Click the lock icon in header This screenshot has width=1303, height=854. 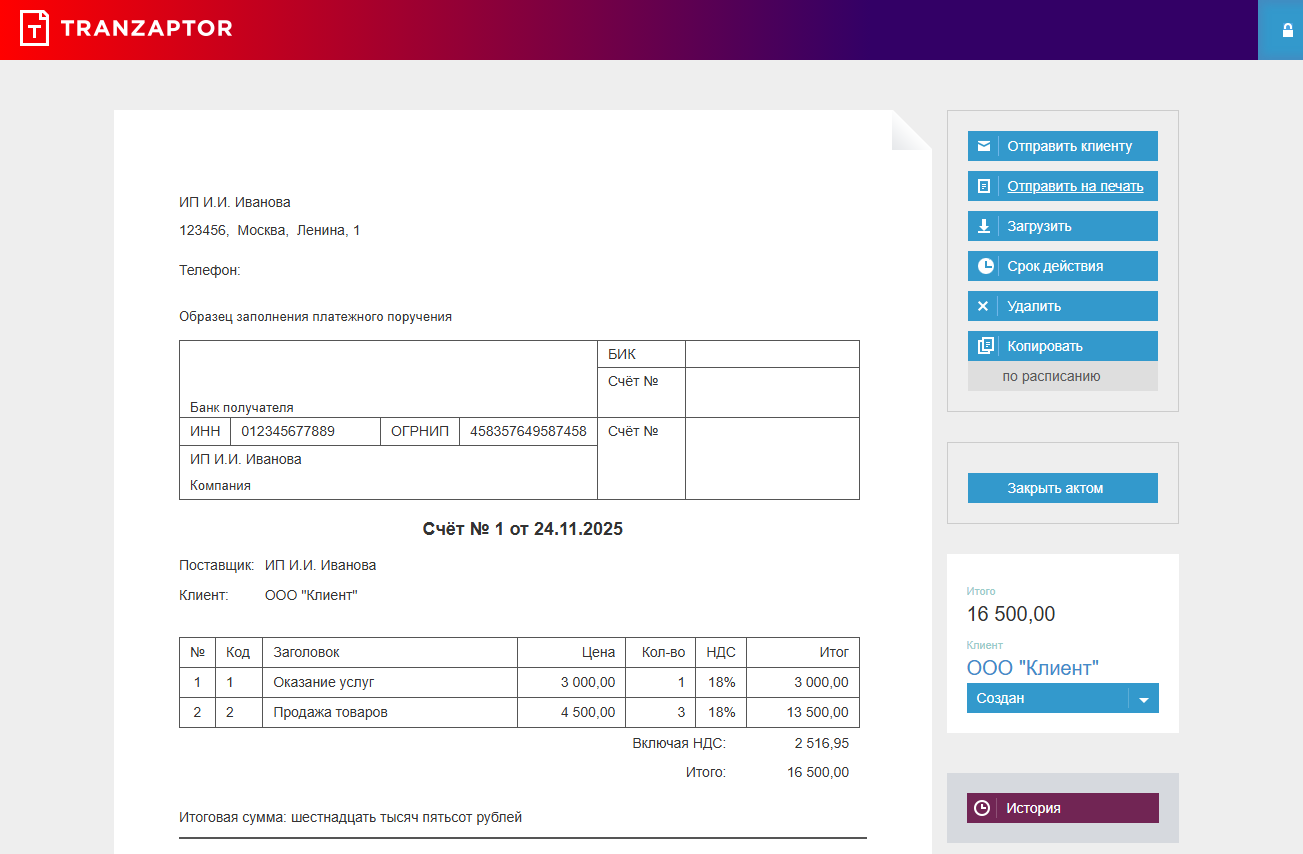1288,30
